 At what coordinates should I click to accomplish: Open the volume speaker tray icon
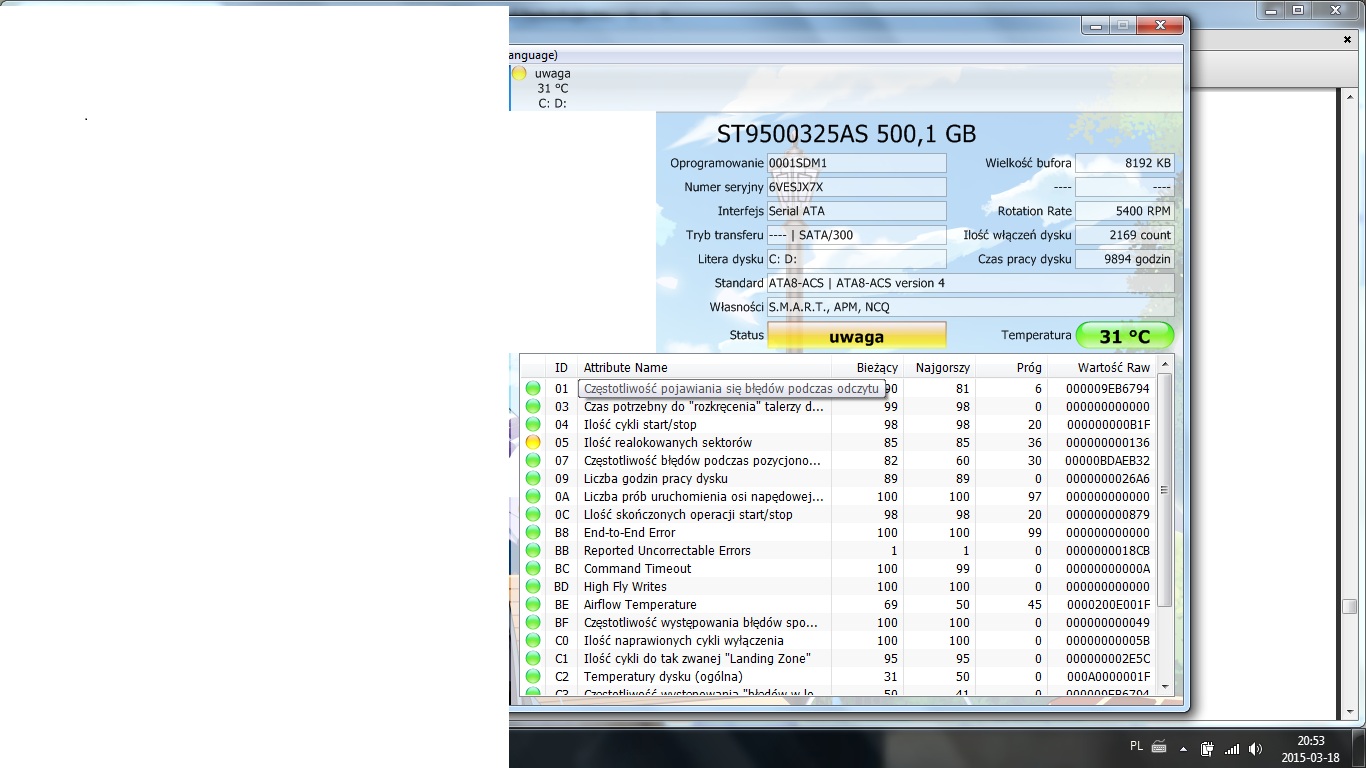pos(1256,748)
